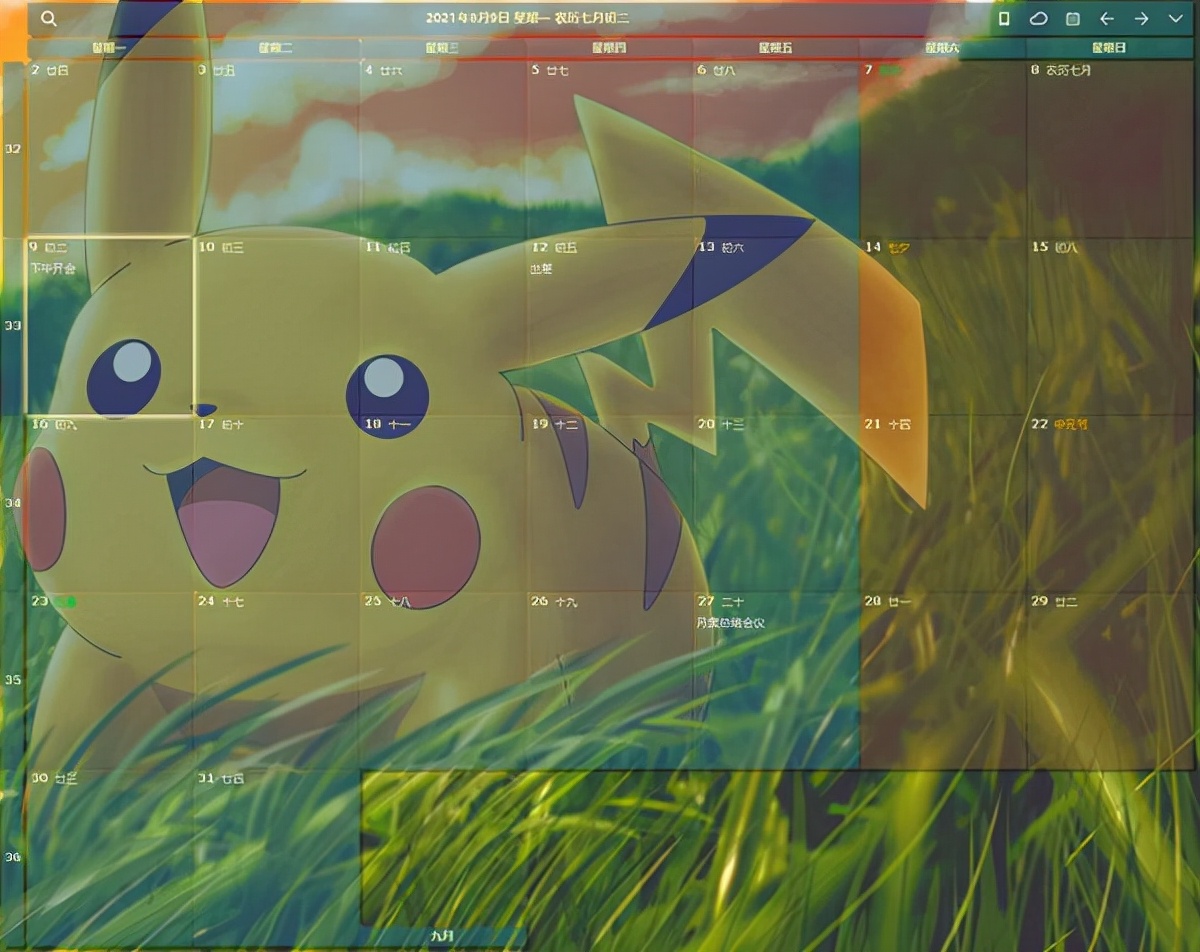The image size is (1200, 952).
Task: Select day cell 3 in first week
Action: click(x=276, y=149)
